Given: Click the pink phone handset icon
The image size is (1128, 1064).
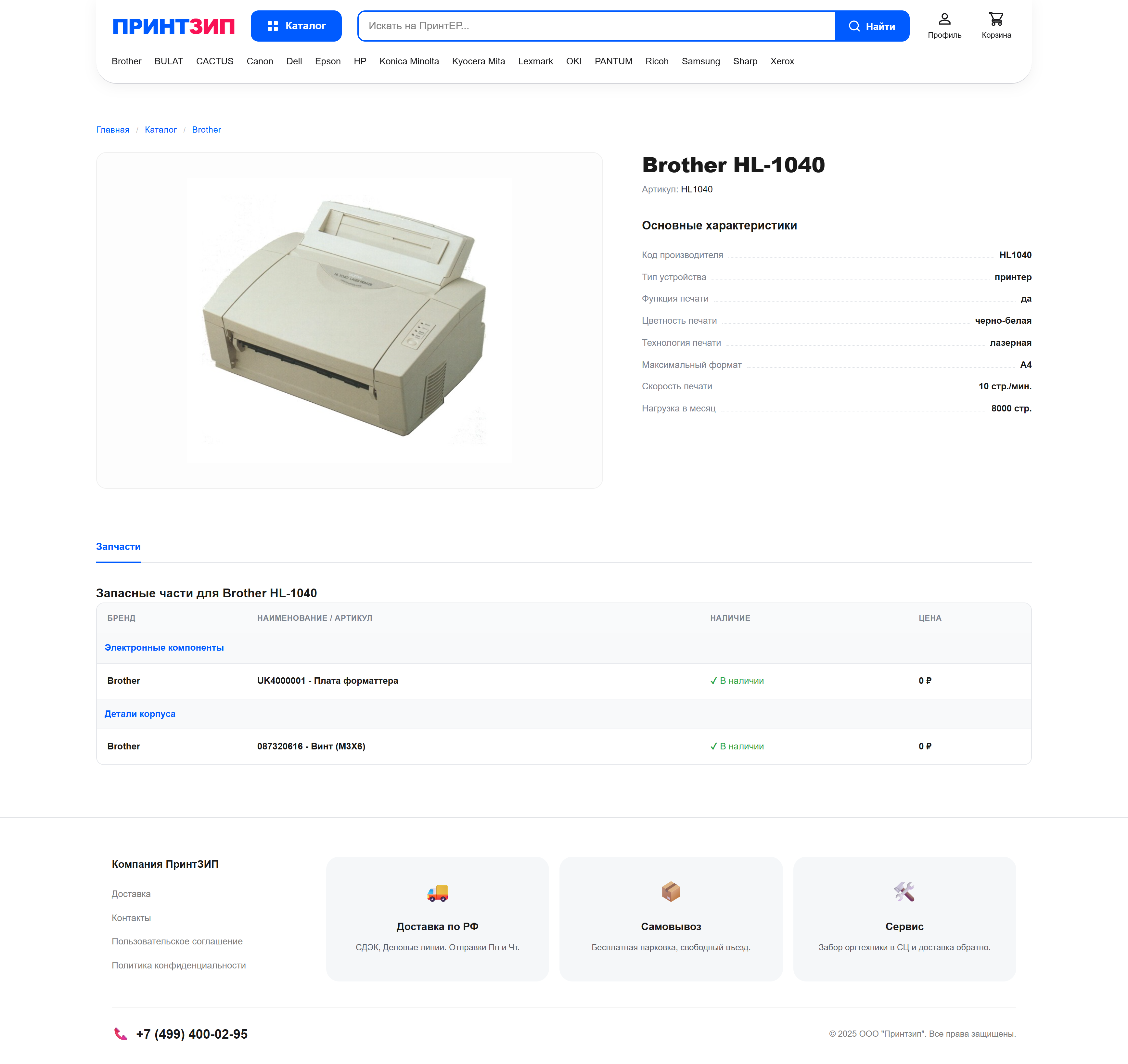Looking at the screenshot, I should click(120, 1034).
